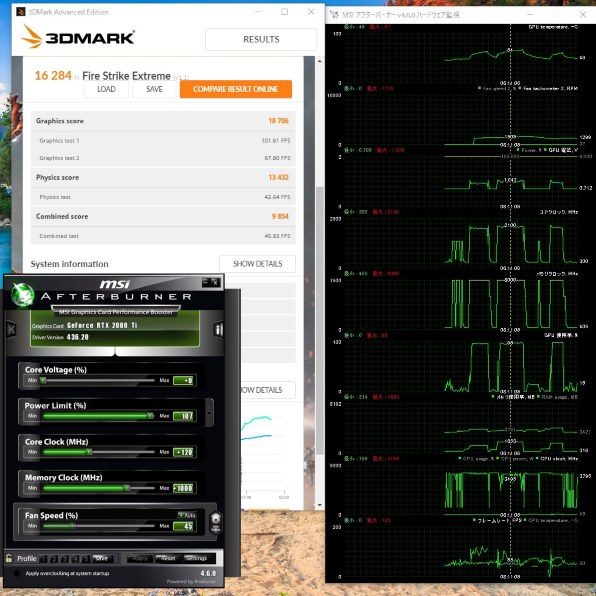Click the Core Voltage slider handle
The image size is (596, 596).
[43, 380]
